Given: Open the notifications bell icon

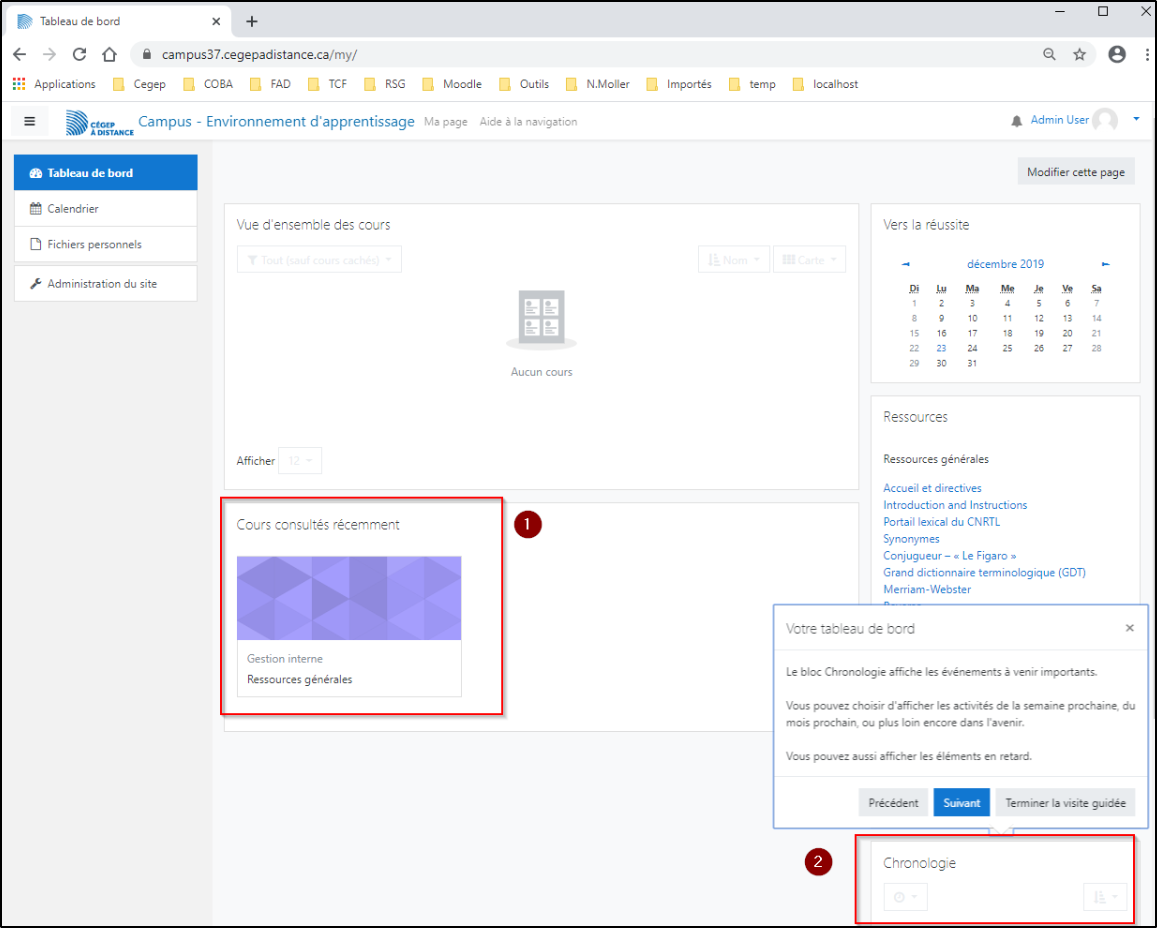Looking at the screenshot, I should [x=1017, y=121].
